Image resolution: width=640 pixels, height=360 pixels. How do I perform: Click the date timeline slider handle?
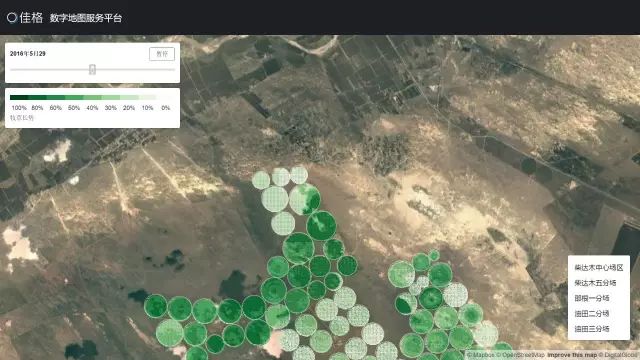(x=93, y=69)
